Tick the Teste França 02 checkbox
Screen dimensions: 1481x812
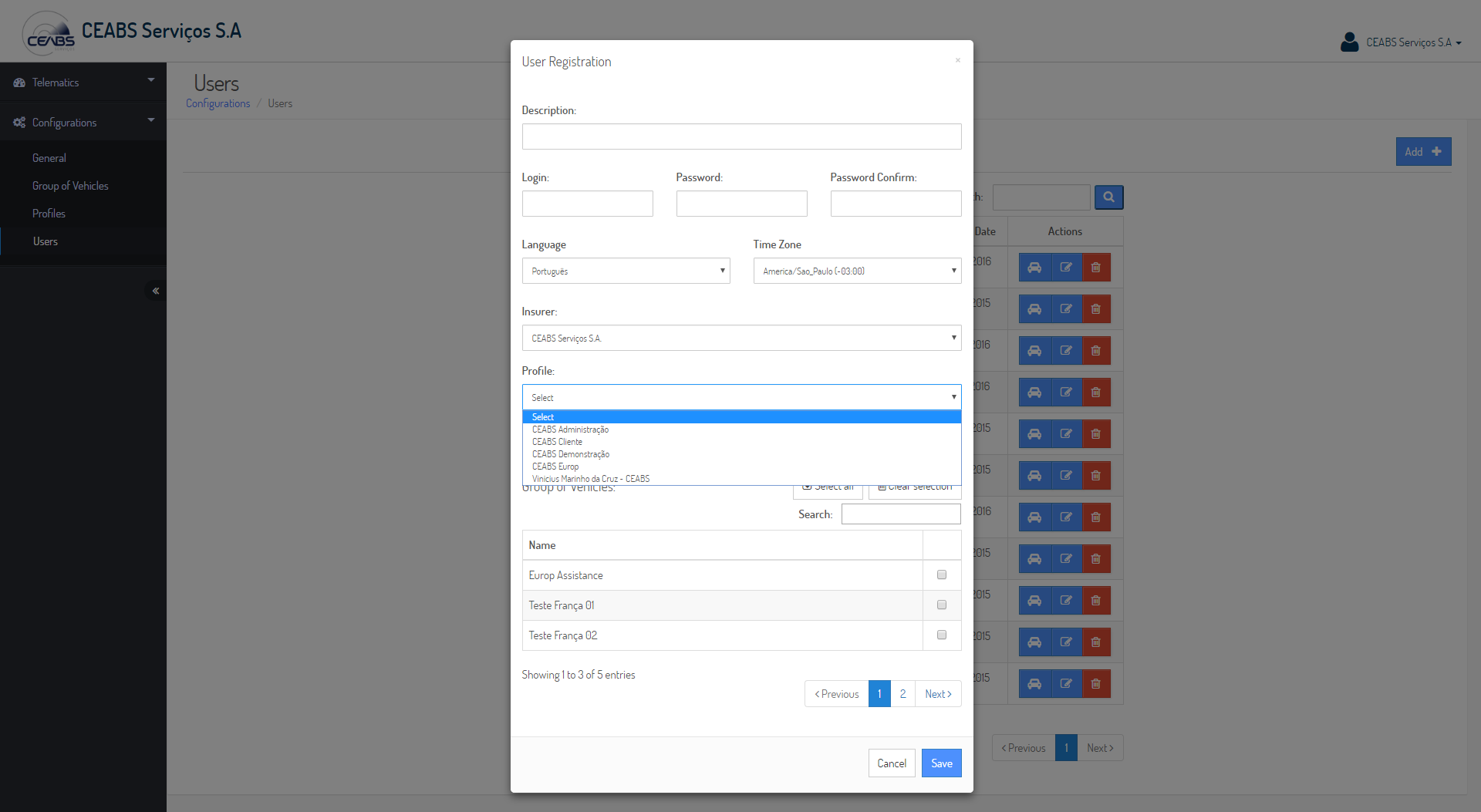942,635
